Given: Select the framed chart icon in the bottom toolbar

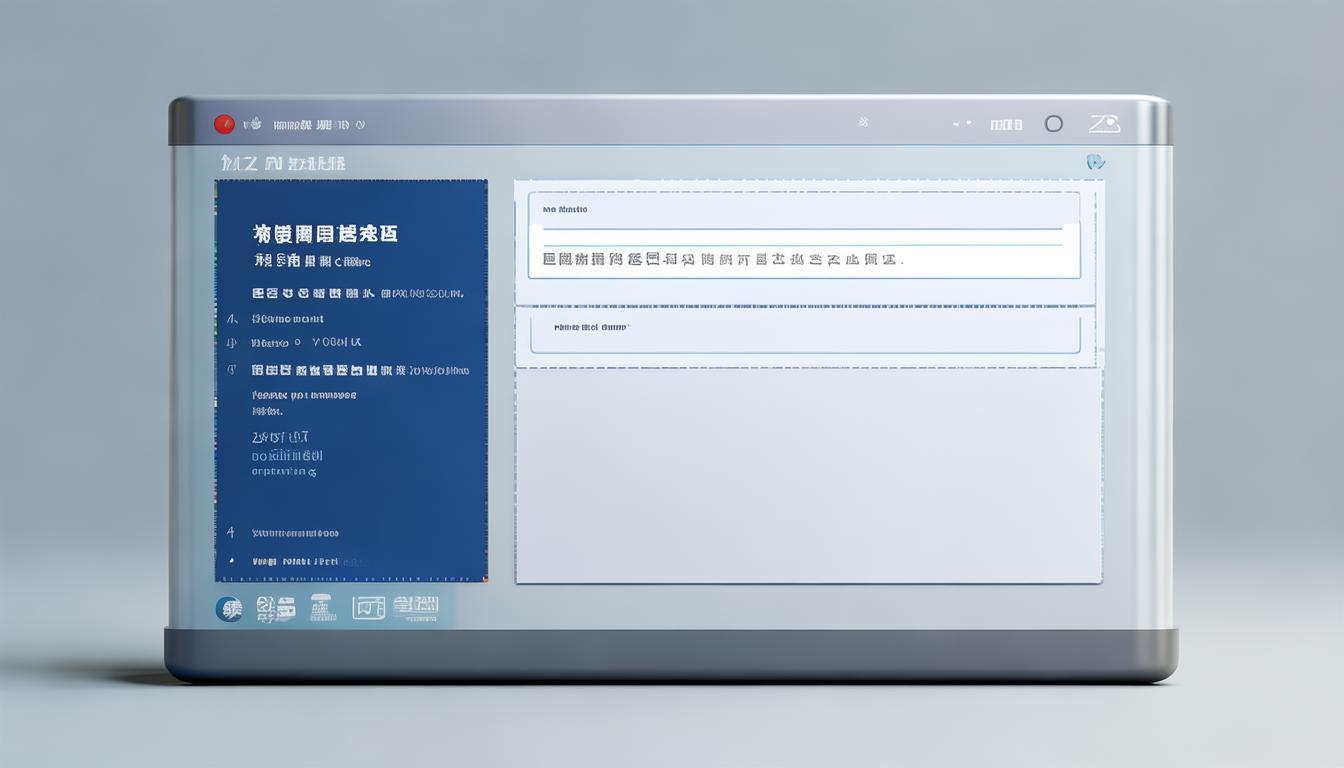Looking at the screenshot, I should pyautogui.click(x=368, y=608).
